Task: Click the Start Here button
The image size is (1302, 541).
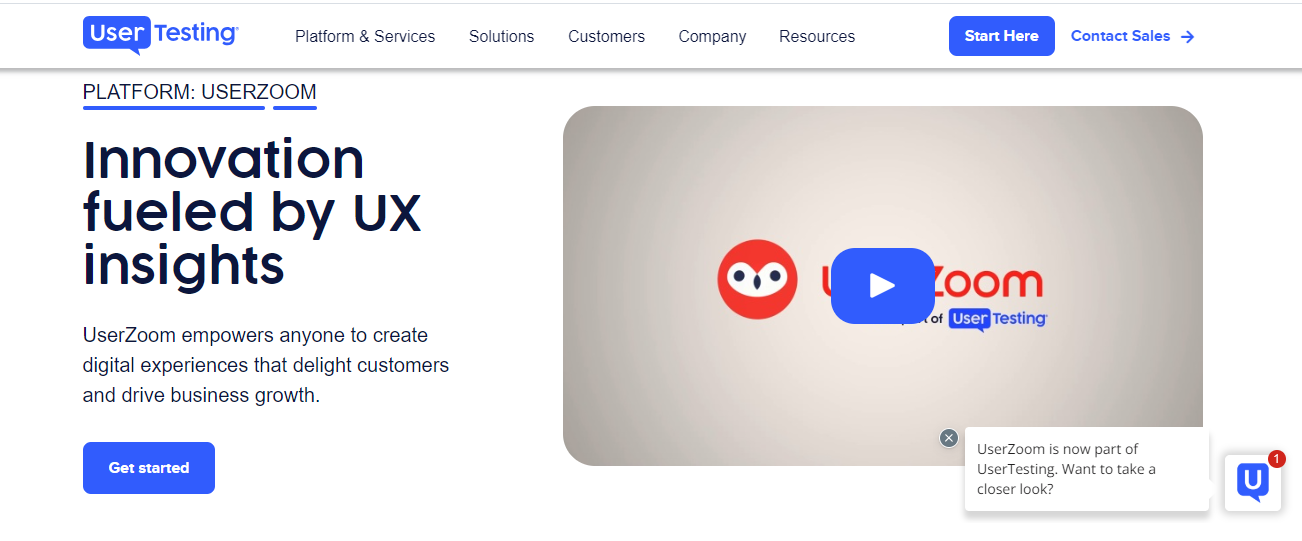Action: (1001, 36)
